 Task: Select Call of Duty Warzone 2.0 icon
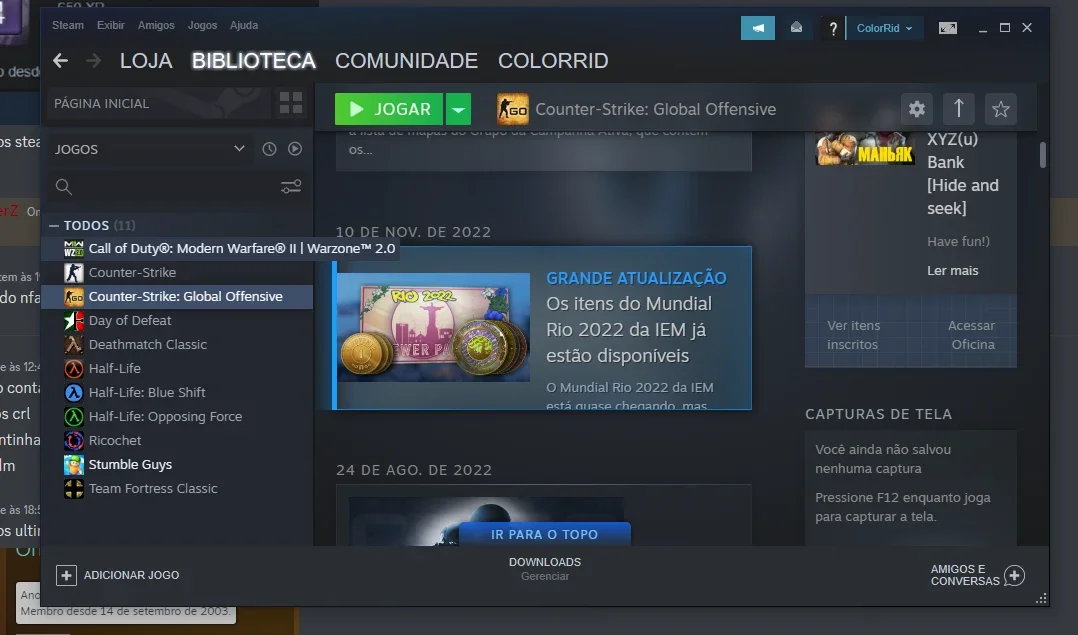click(x=74, y=248)
